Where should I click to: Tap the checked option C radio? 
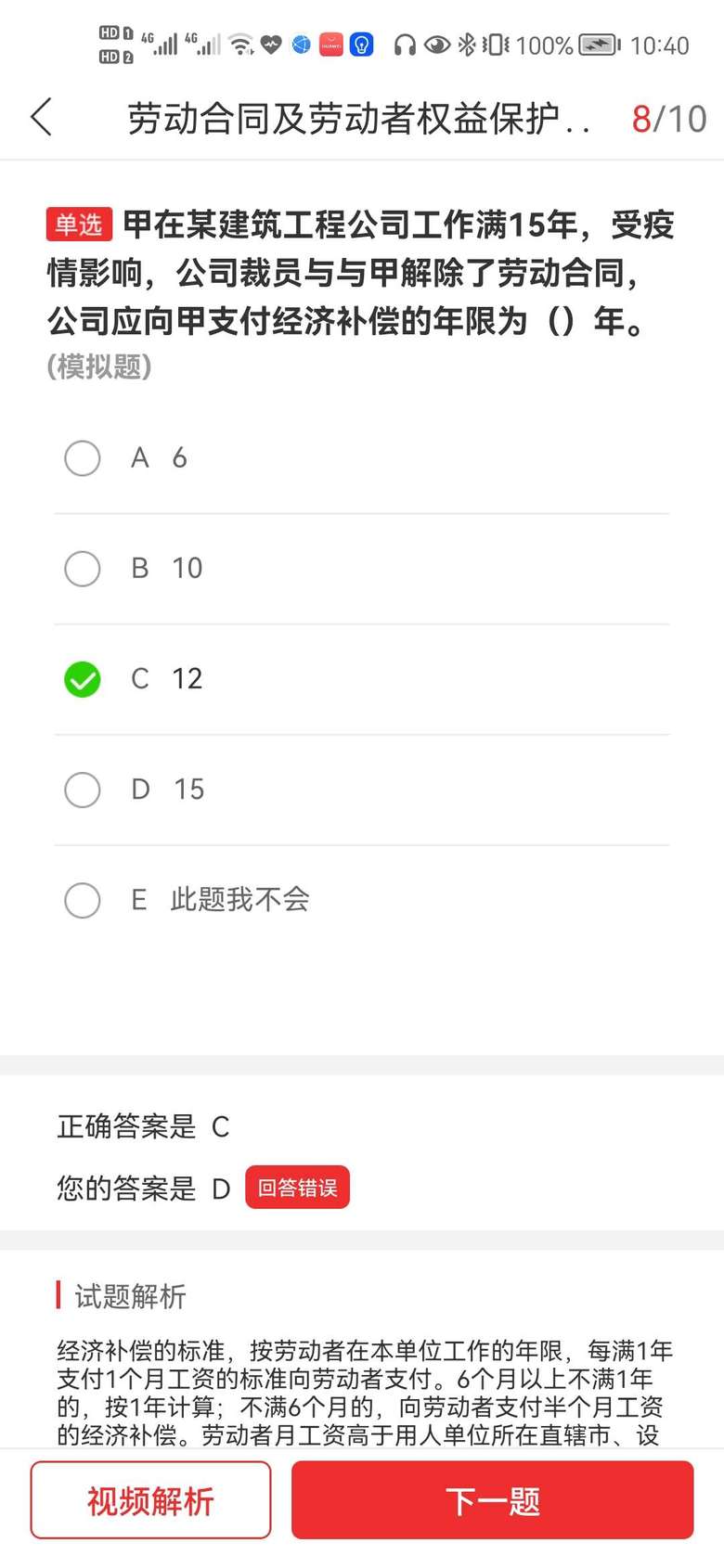coord(83,679)
